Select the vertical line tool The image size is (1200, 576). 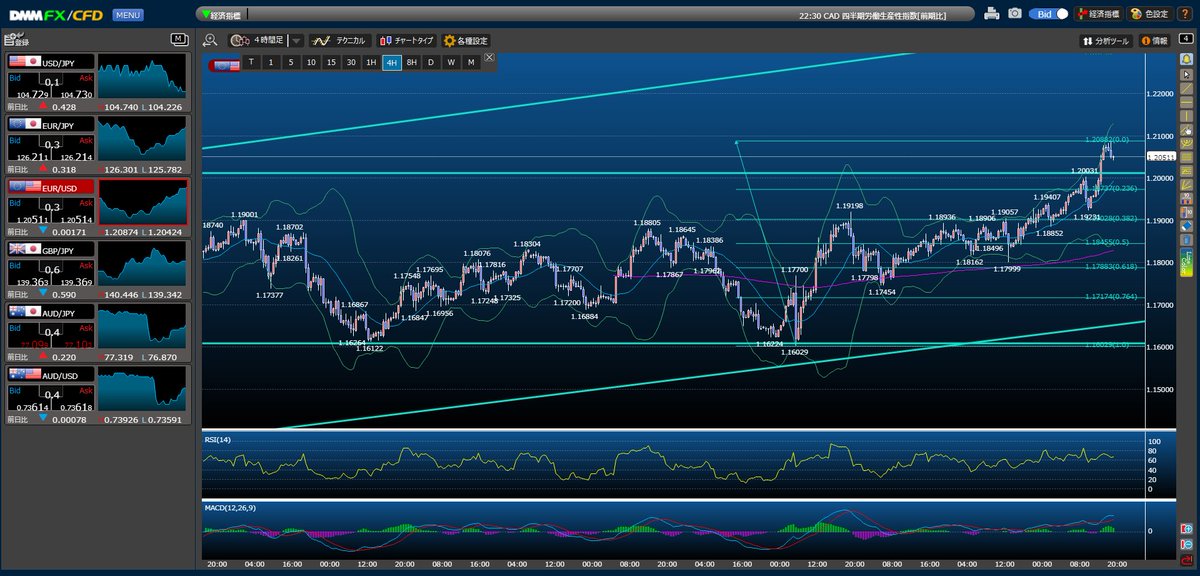click(1186, 116)
